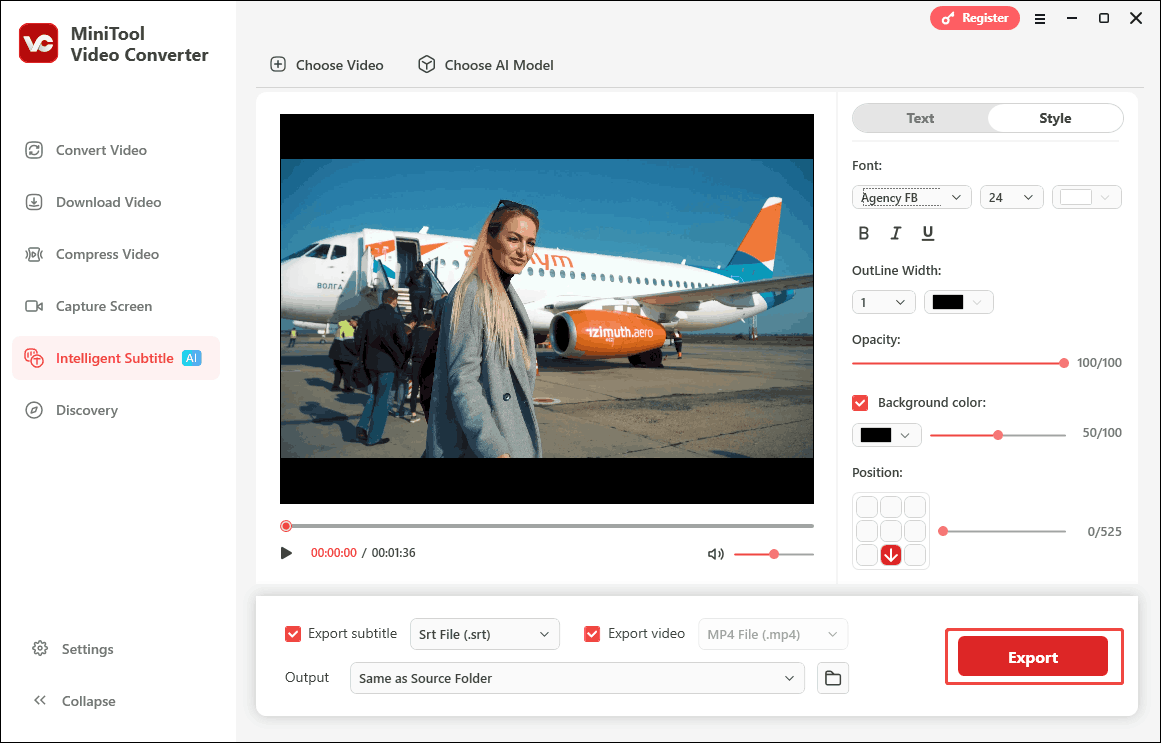This screenshot has height=743, width=1161.
Task: Disable the Export video checkbox
Action: (x=592, y=633)
